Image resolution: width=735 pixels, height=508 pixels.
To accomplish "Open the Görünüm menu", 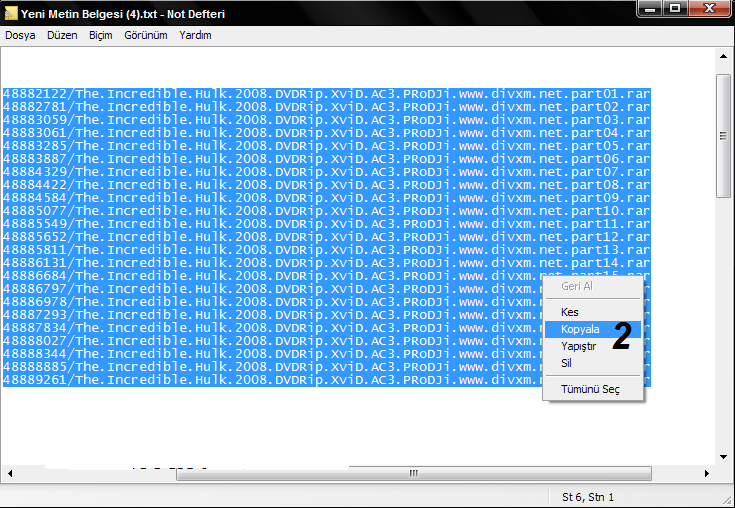I will point(145,35).
